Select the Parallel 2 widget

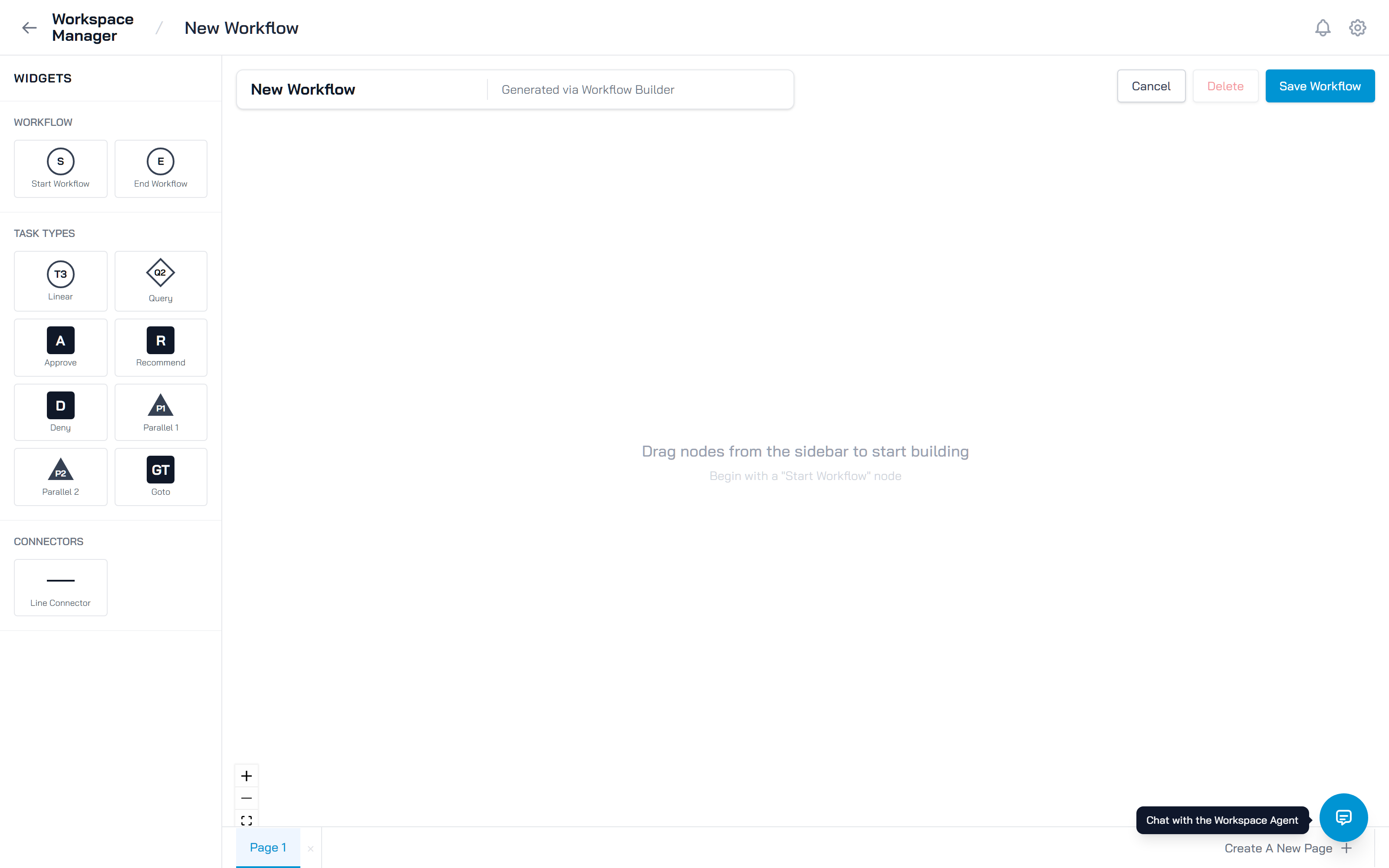[x=60, y=477]
